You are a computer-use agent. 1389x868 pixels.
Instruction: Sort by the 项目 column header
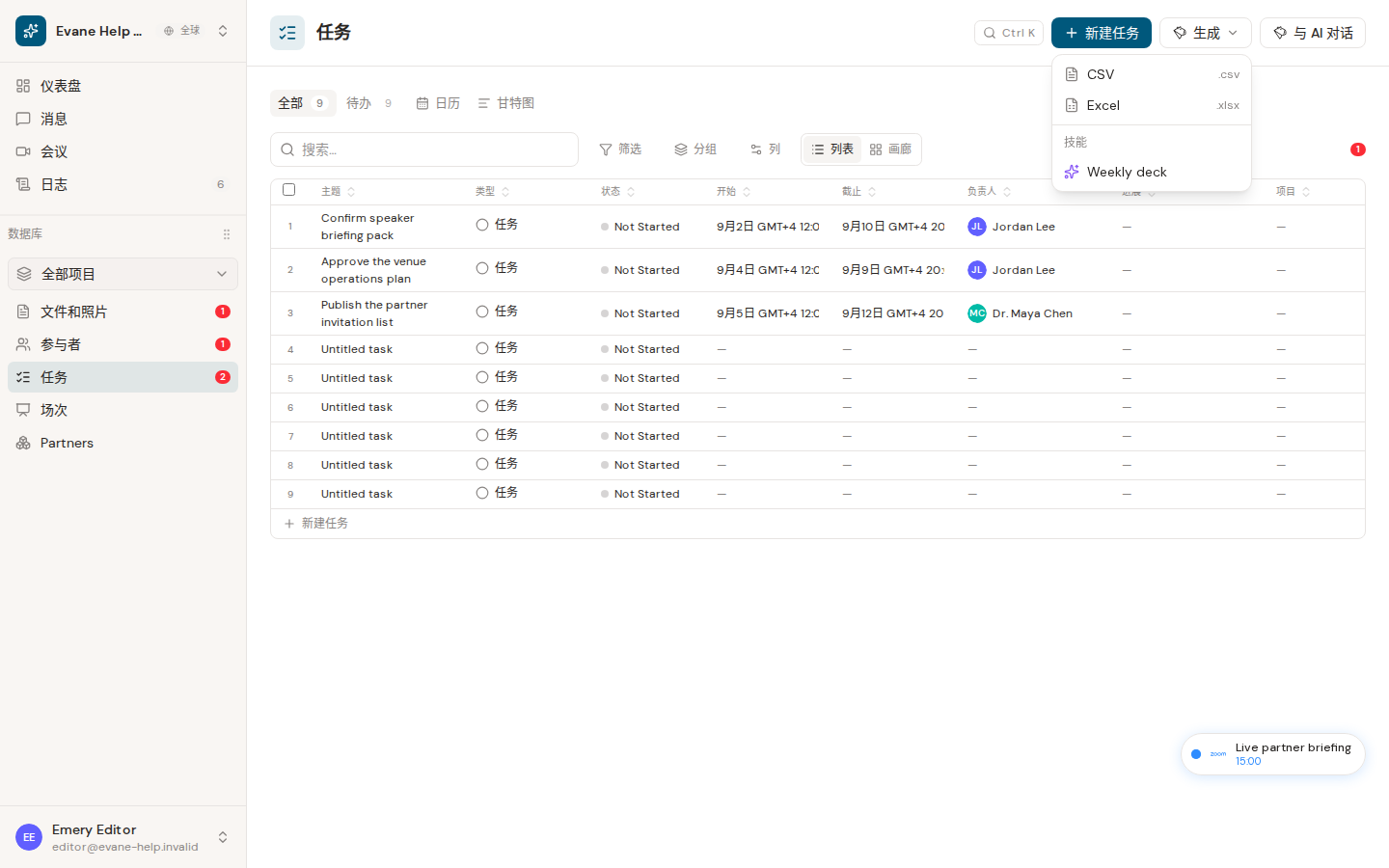click(x=1294, y=192)
